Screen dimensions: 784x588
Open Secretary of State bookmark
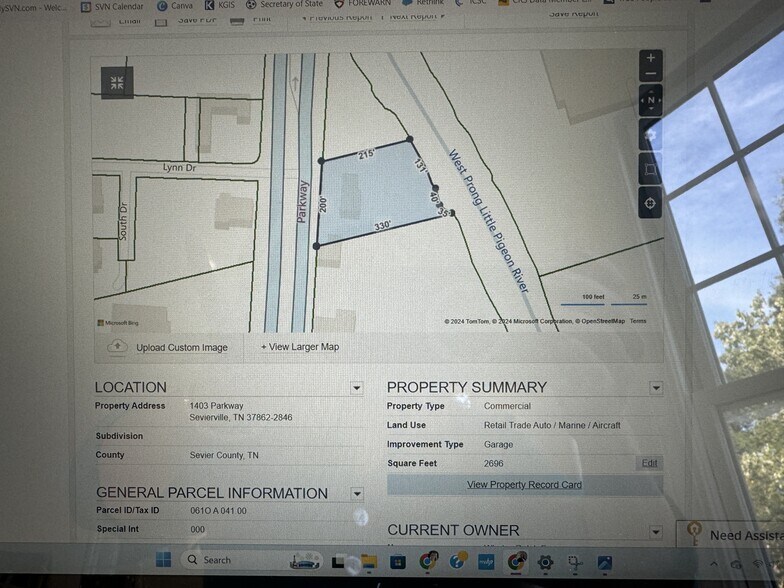285,6
